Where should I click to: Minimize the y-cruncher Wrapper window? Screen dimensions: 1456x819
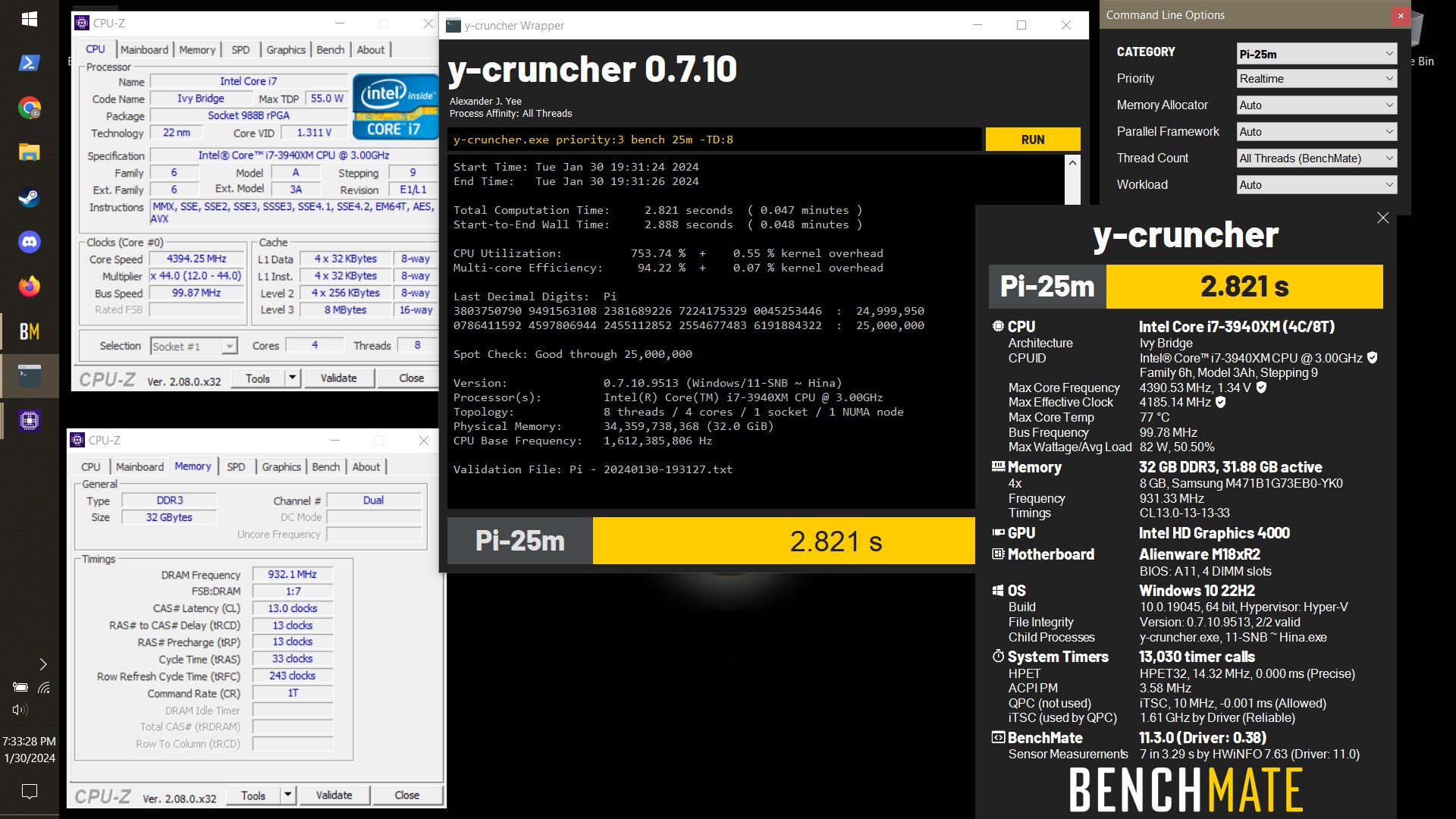click(977, 25)
